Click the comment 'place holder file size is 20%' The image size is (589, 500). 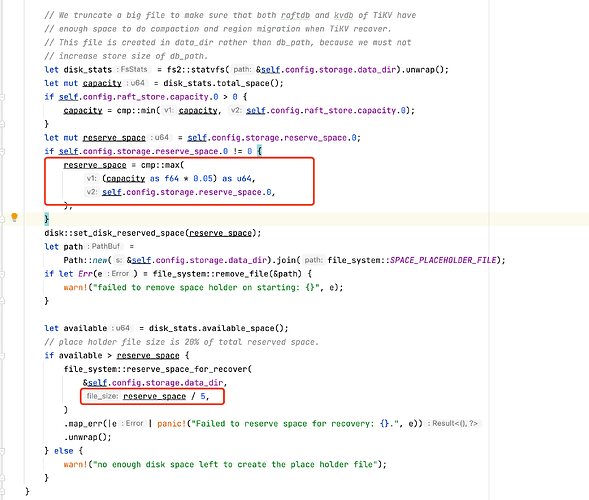point(181,342)
